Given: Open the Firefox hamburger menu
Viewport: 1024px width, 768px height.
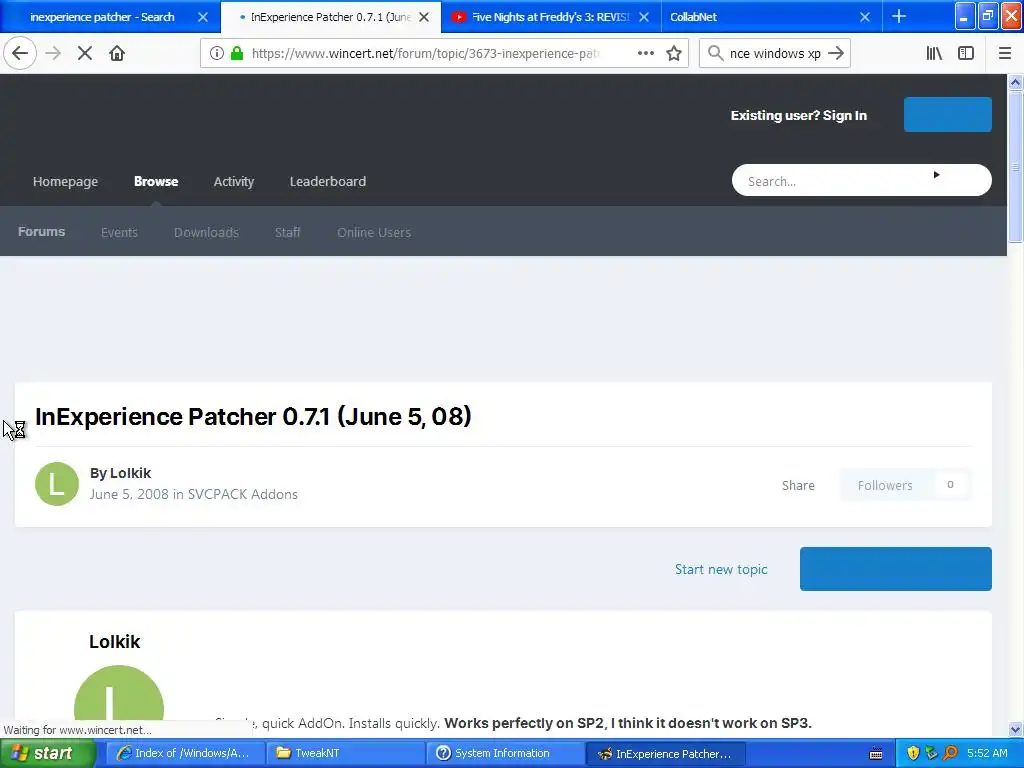Looking at the screenshot, I should (1004, 54).
